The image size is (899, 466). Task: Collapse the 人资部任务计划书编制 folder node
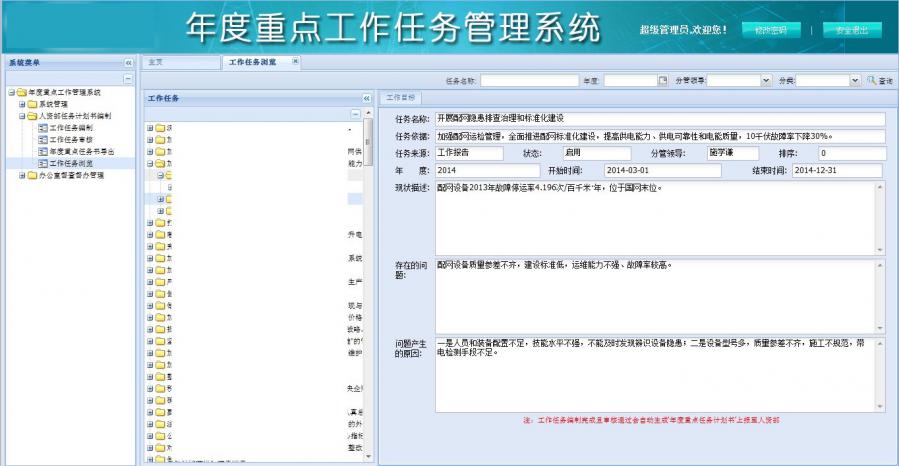tap(22, 116)
